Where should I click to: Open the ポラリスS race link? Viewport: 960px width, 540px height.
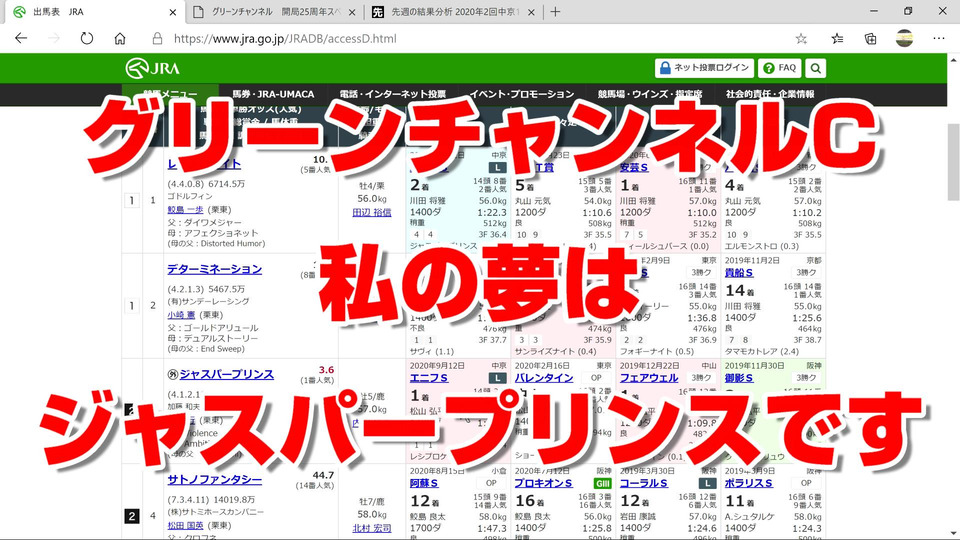pos(749,483)
